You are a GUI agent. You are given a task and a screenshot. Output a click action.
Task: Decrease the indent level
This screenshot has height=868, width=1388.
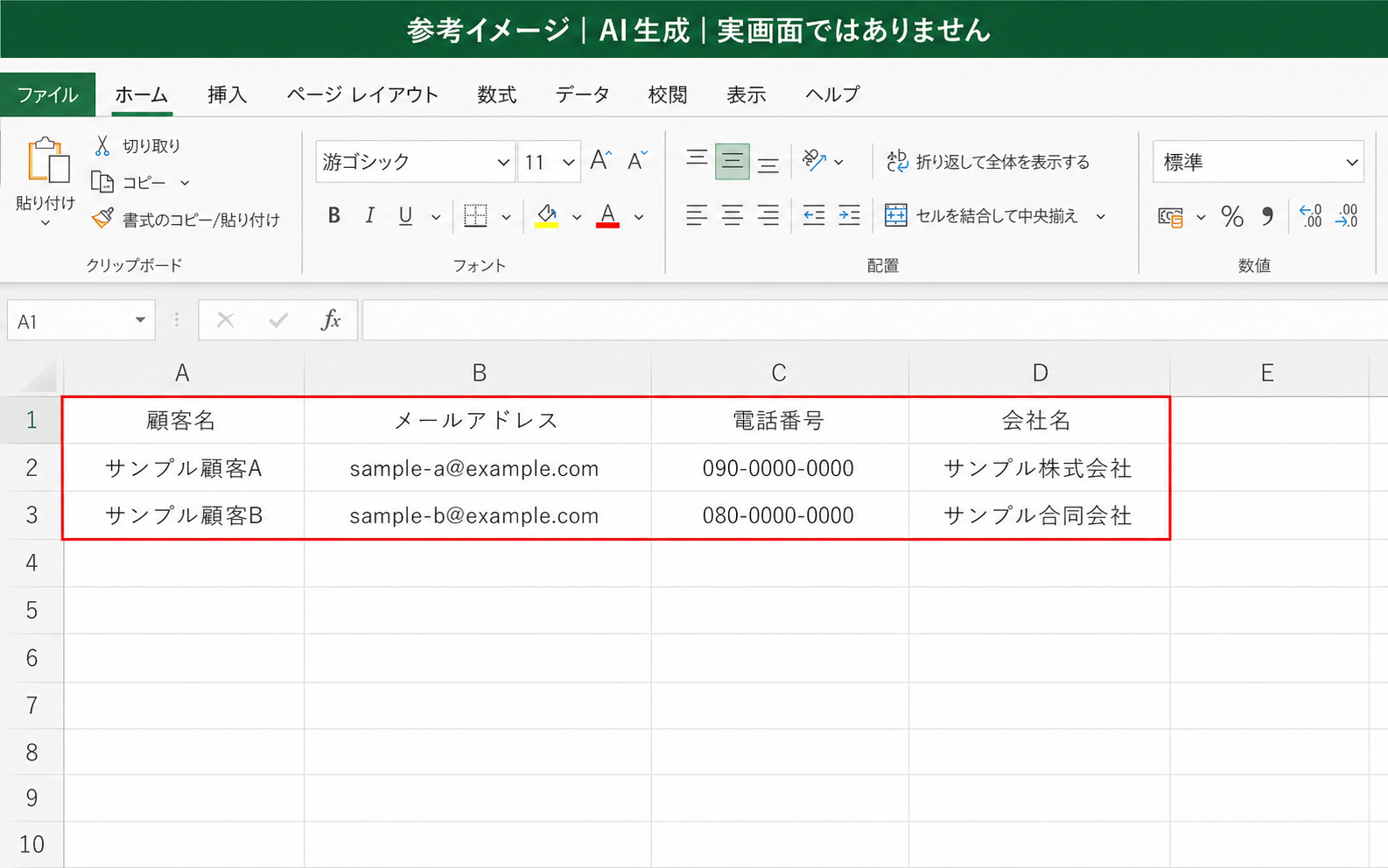(814, 215)
